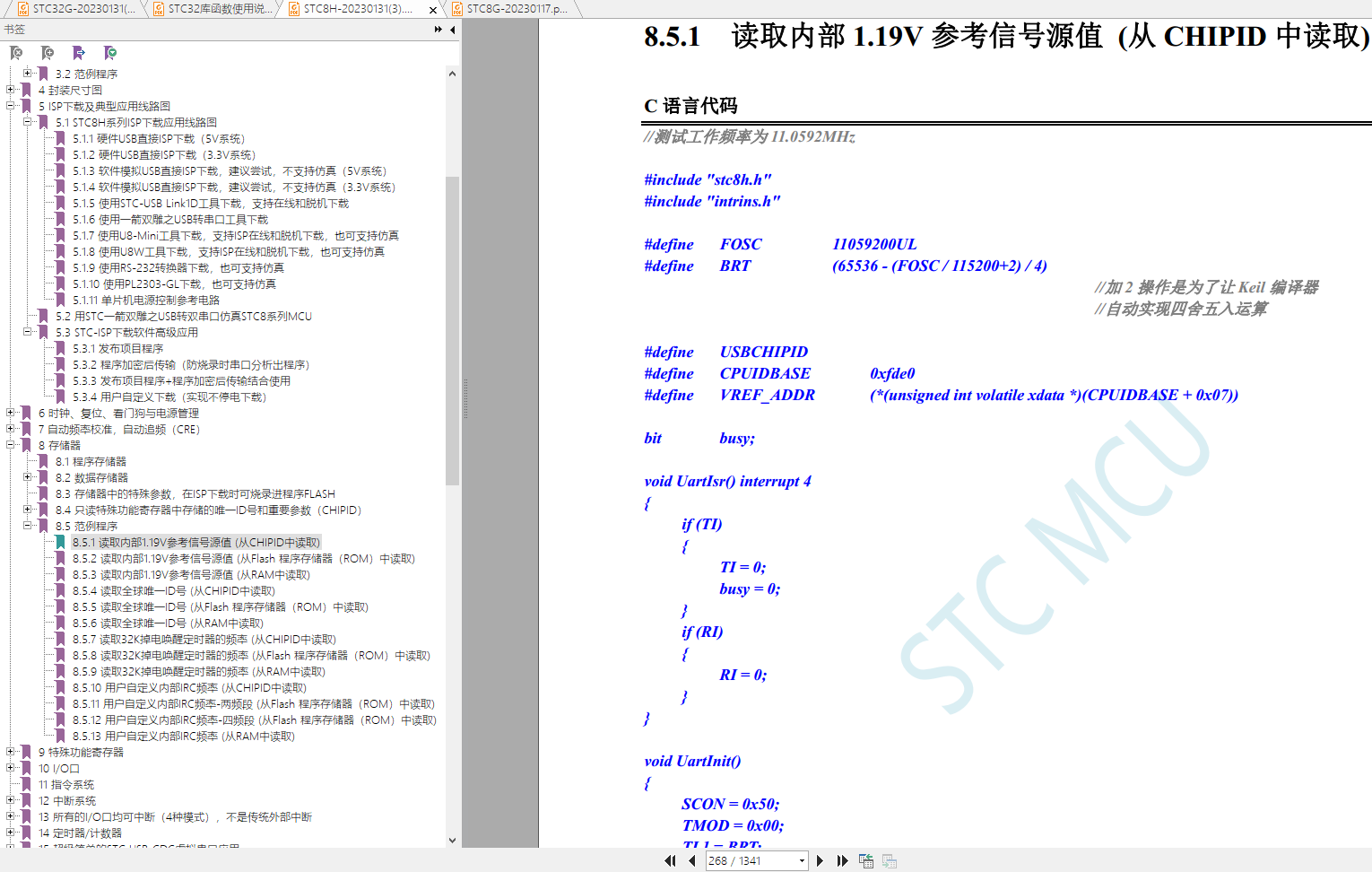
Task: Open bookmark 5.1.2 硬件USB直接ISP下载 (3.3V系统)
Action: point(164,155)
